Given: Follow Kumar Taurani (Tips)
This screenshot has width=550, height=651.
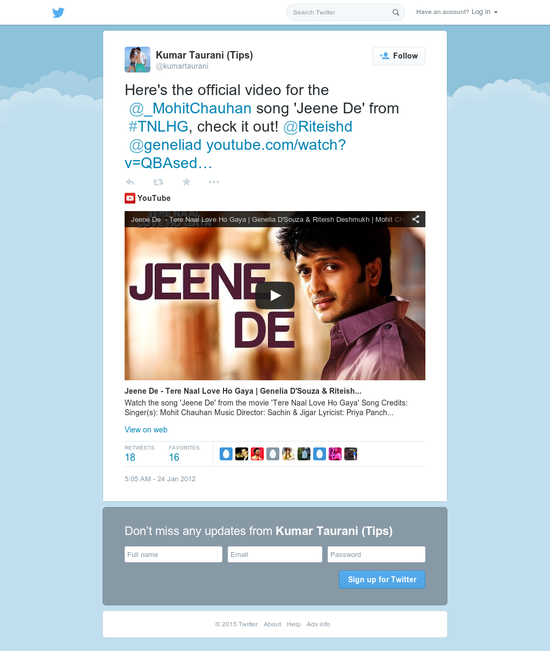Looking at the screenshot, I should pos(398,56).
